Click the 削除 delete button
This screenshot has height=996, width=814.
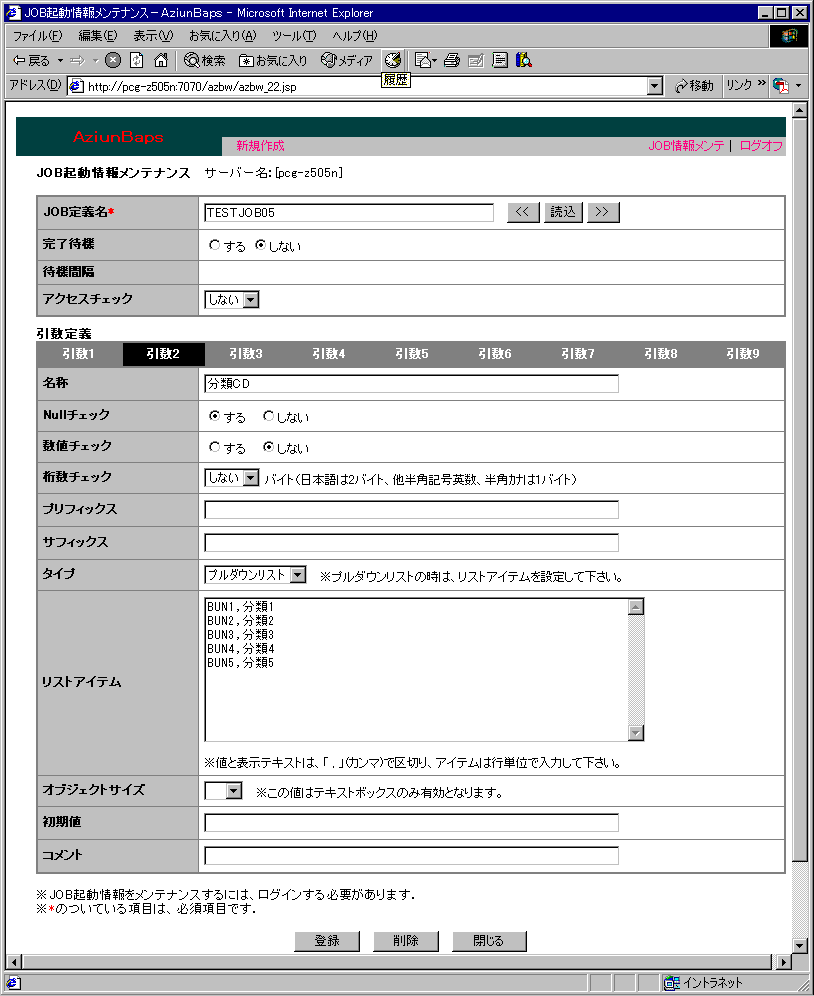coord(406,941)
